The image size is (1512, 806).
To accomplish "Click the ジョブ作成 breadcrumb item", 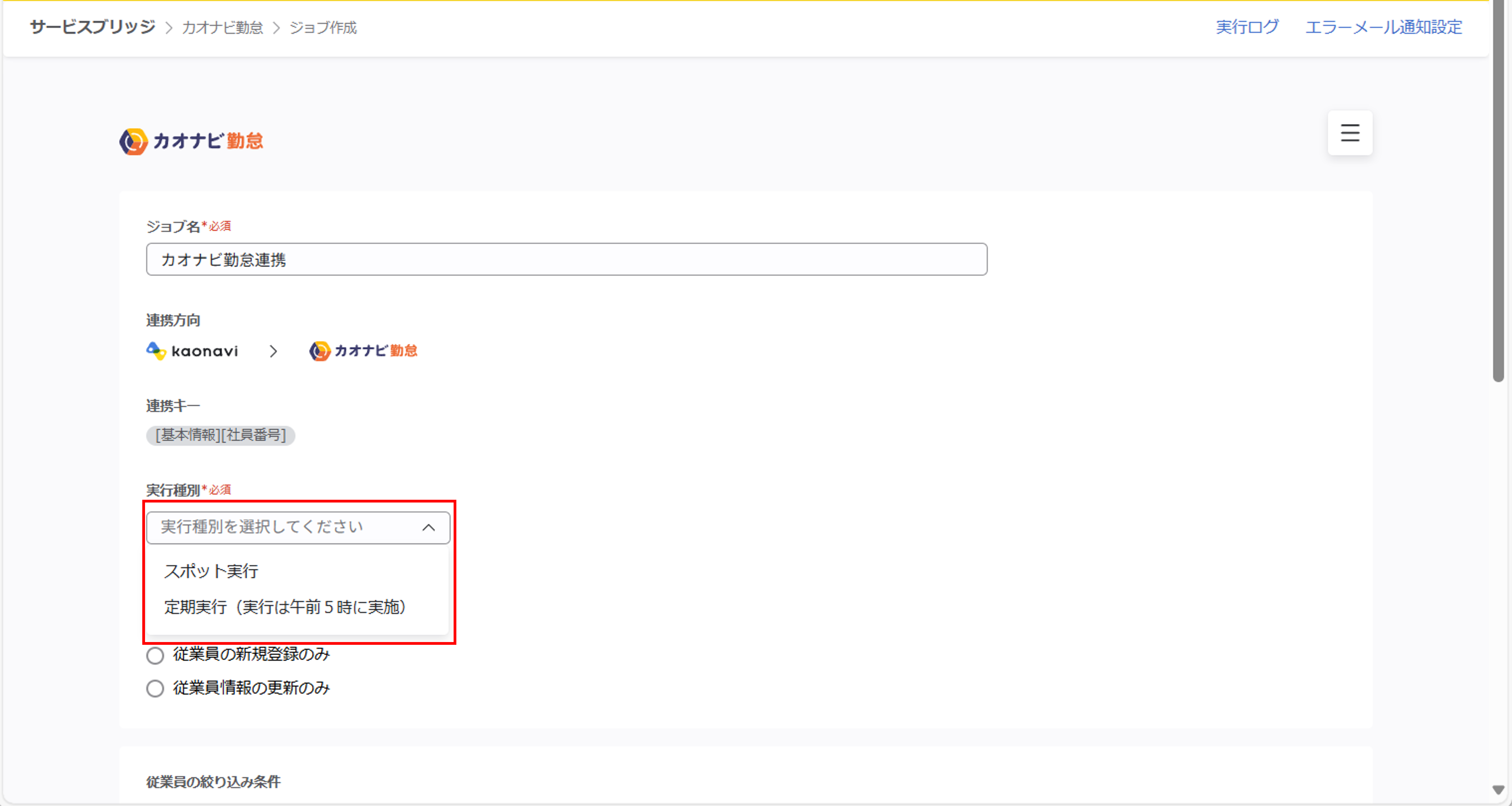I will click(323, 27).
